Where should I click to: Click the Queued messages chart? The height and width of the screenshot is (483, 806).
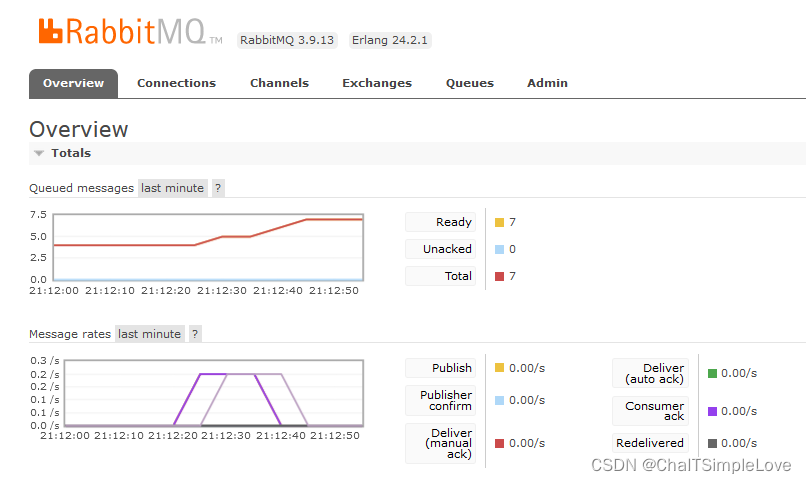(208, 248)
